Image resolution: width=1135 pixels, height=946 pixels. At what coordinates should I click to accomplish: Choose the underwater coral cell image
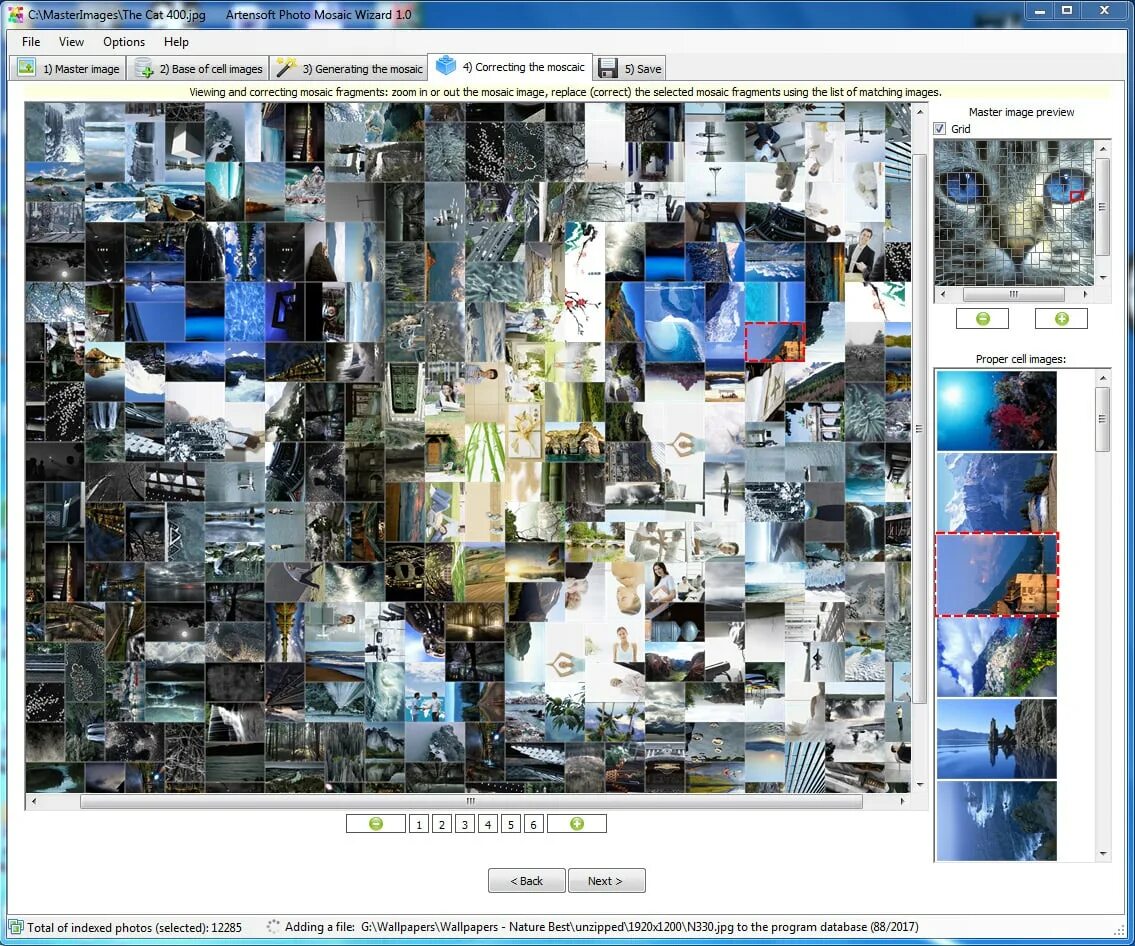pyautogui.click(x=996, y=410)
